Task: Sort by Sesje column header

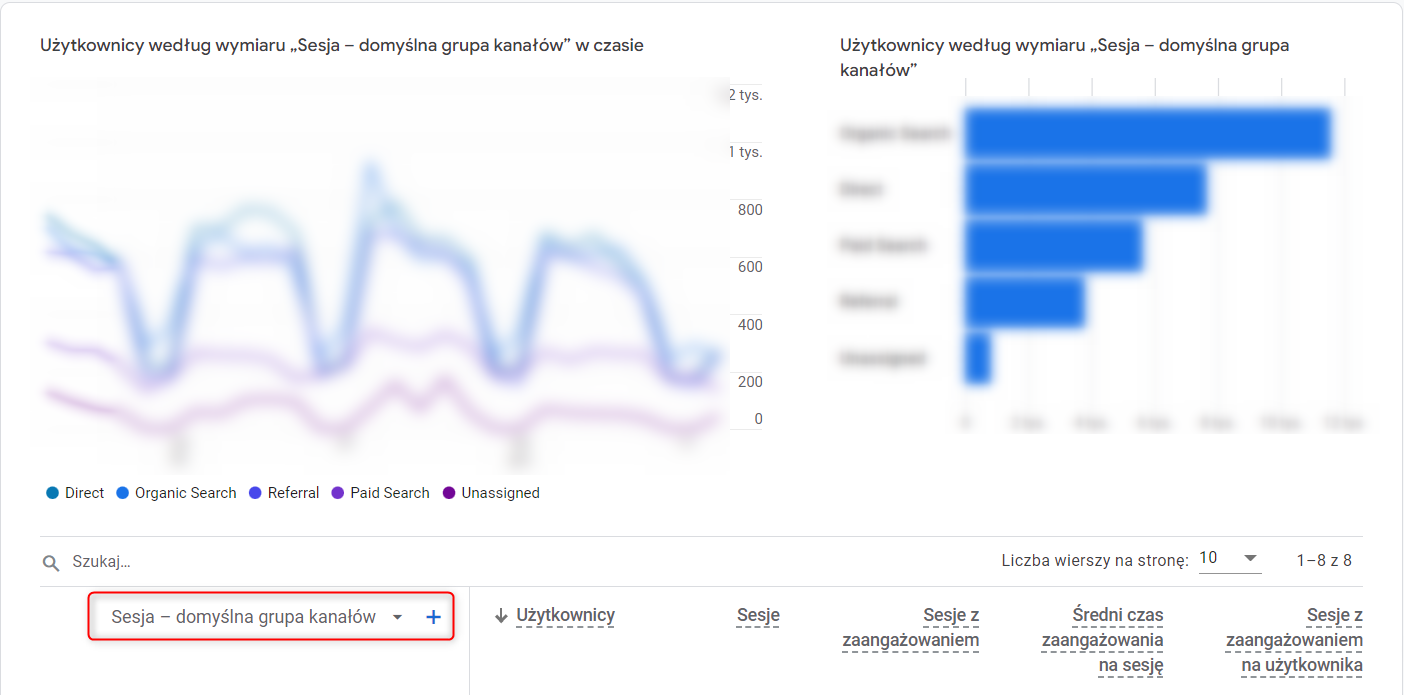Action: [758, 616]
